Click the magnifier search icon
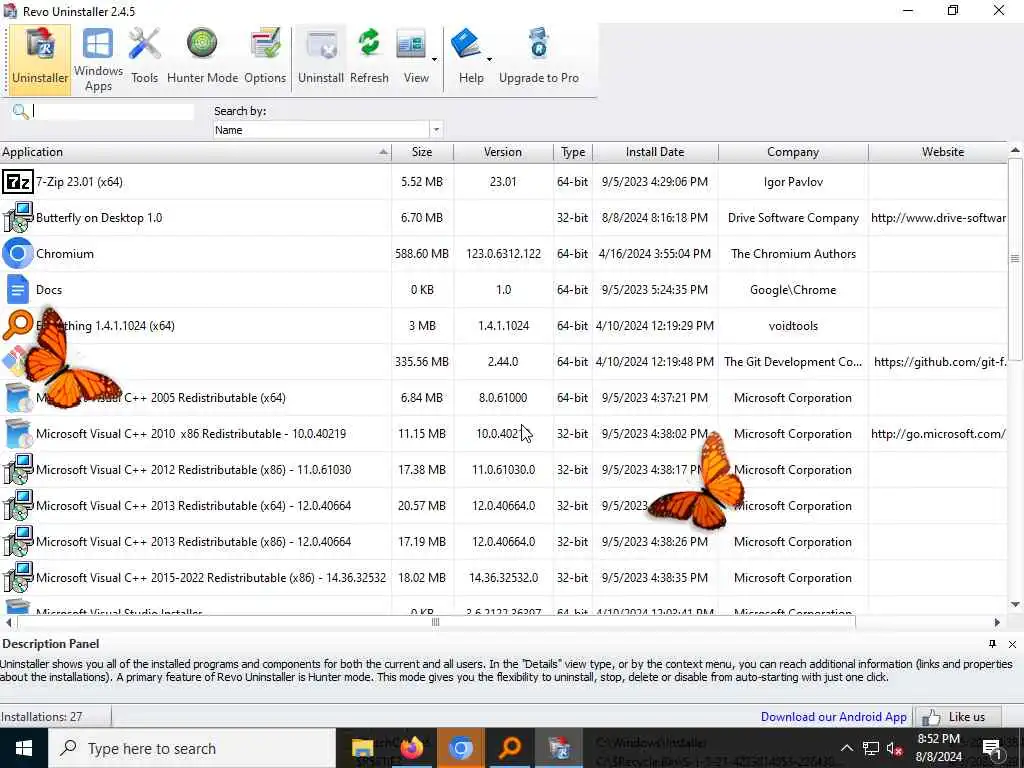 click(x=20, y=112)
